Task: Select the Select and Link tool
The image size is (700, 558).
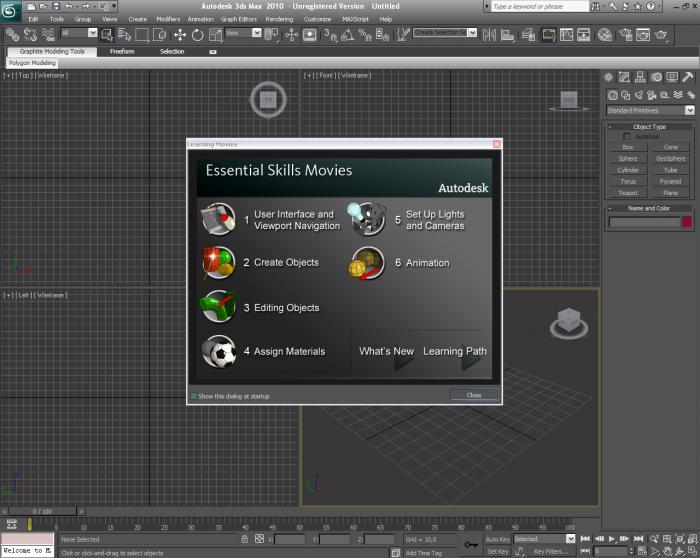Action: (12, 34)
